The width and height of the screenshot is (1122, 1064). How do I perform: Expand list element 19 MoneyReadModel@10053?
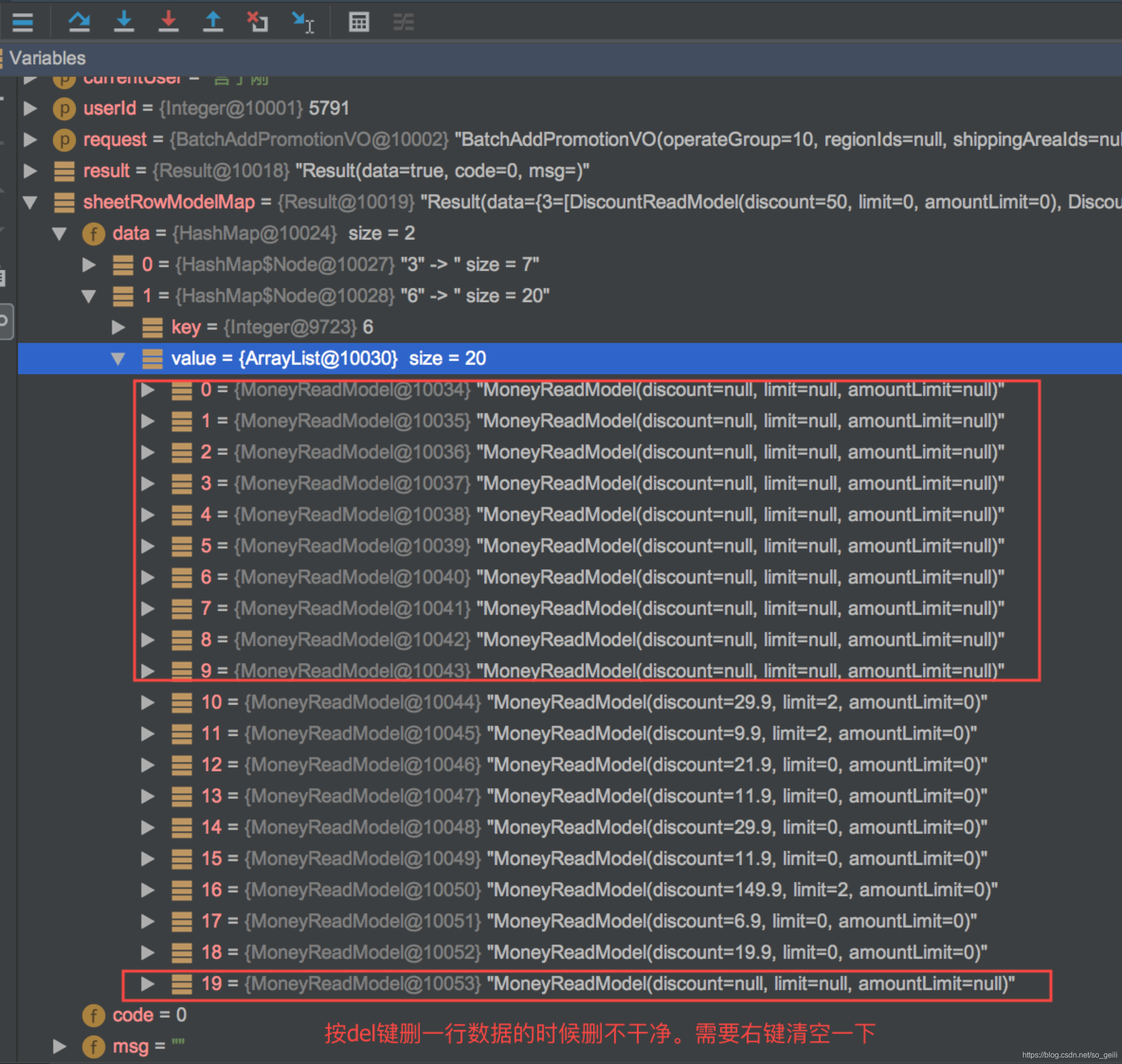pos(147,983)
